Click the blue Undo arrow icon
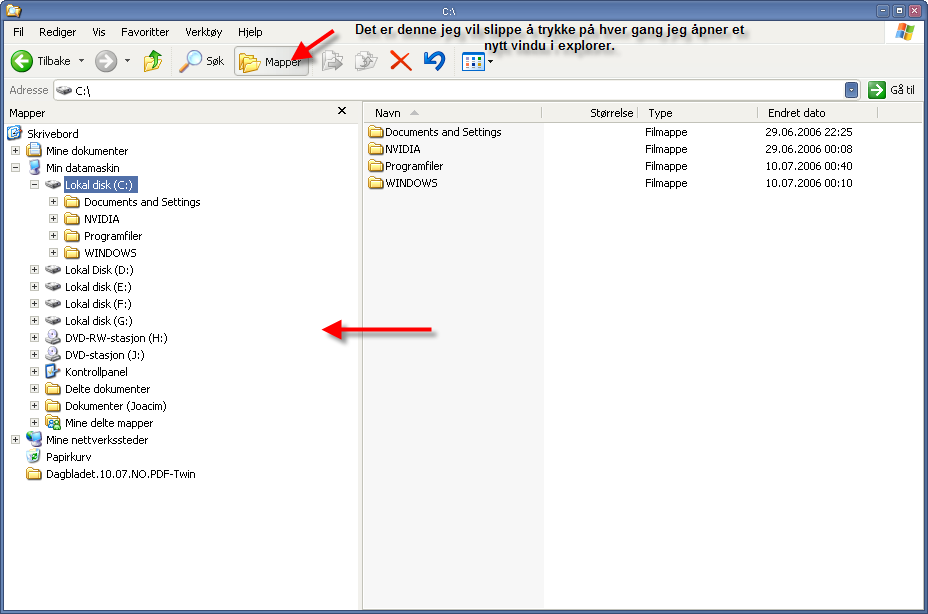928x614 pixels. (434, 61)
